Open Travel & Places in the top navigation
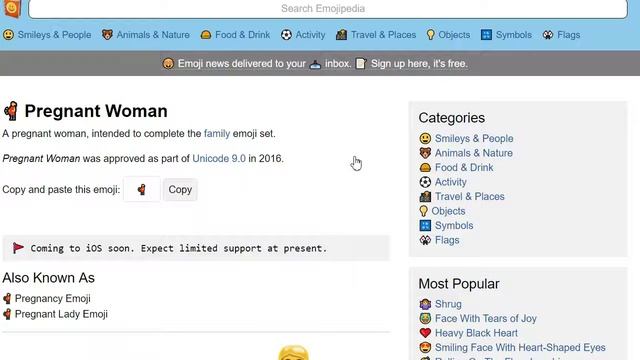This screenshot has height=360, width=640. coord(383,35)
